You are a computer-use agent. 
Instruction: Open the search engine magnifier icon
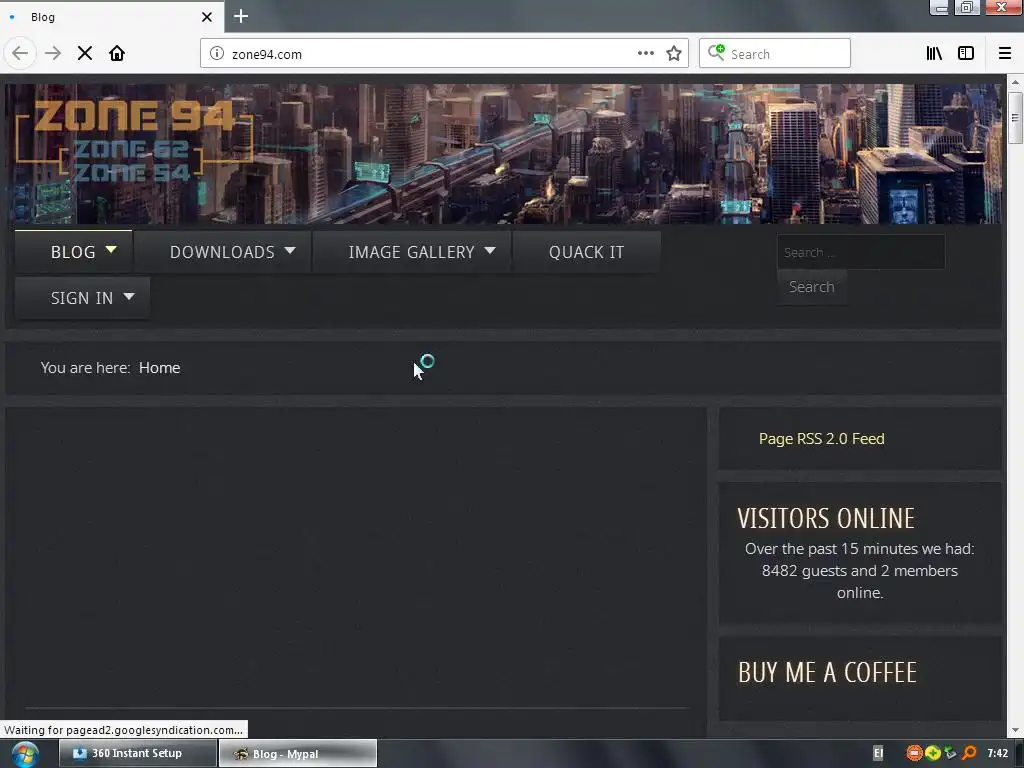click(x=716, y=53)
